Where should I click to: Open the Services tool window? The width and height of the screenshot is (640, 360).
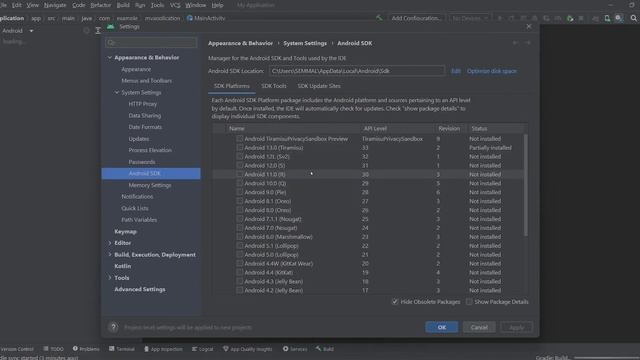(295, 349)
